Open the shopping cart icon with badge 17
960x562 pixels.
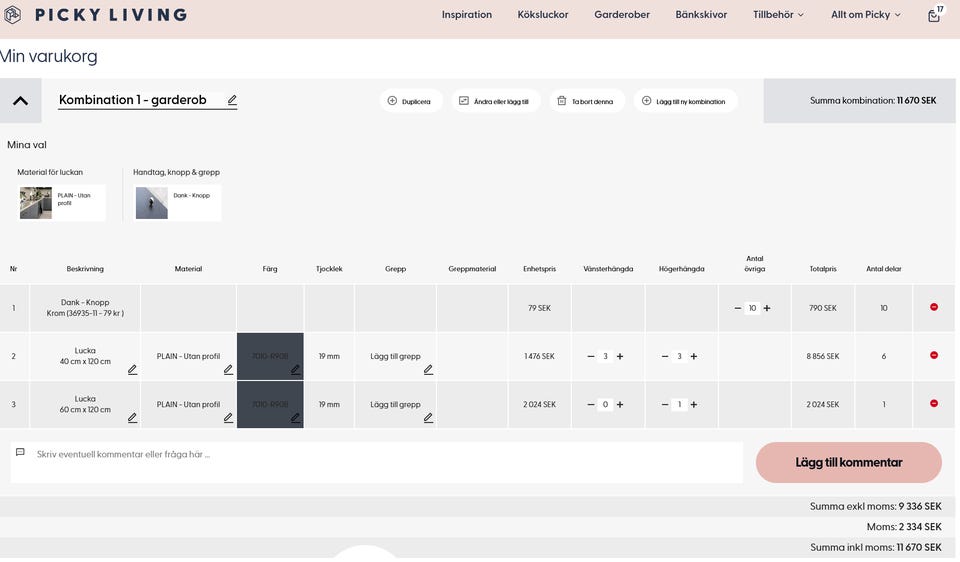click(x=933, y=15)
